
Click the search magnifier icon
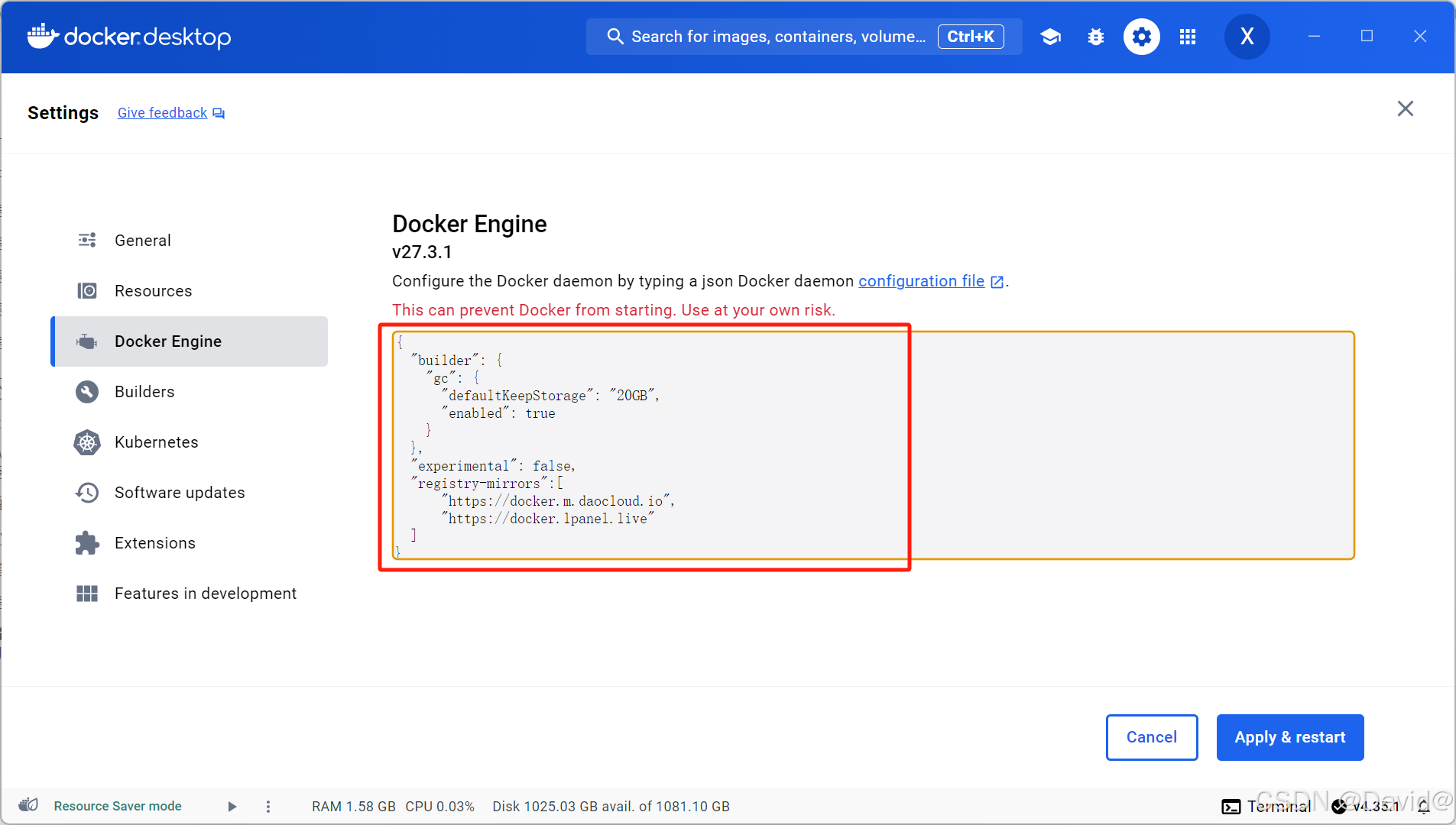615,37
